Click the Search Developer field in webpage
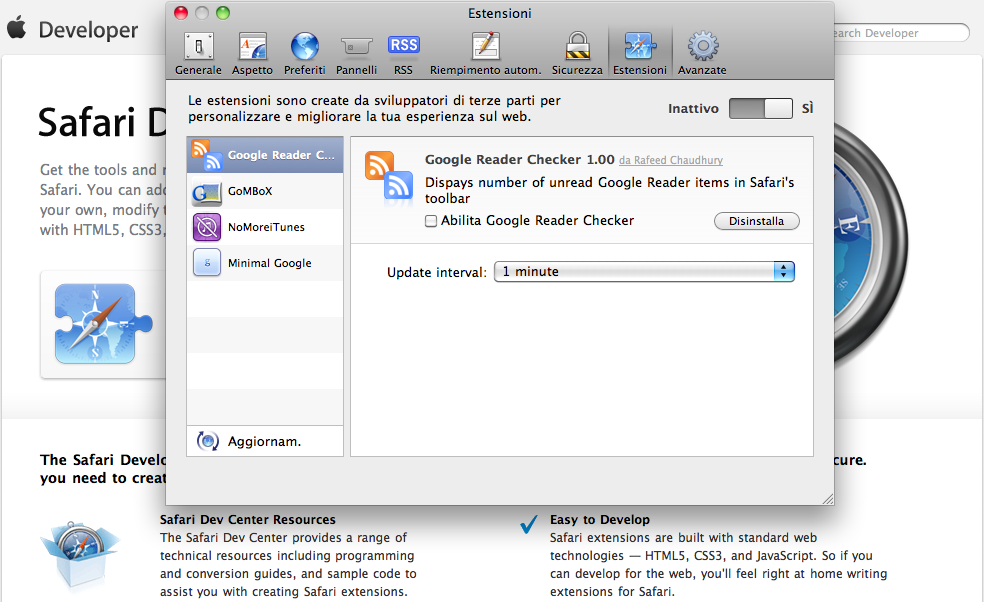 point(902,33)
